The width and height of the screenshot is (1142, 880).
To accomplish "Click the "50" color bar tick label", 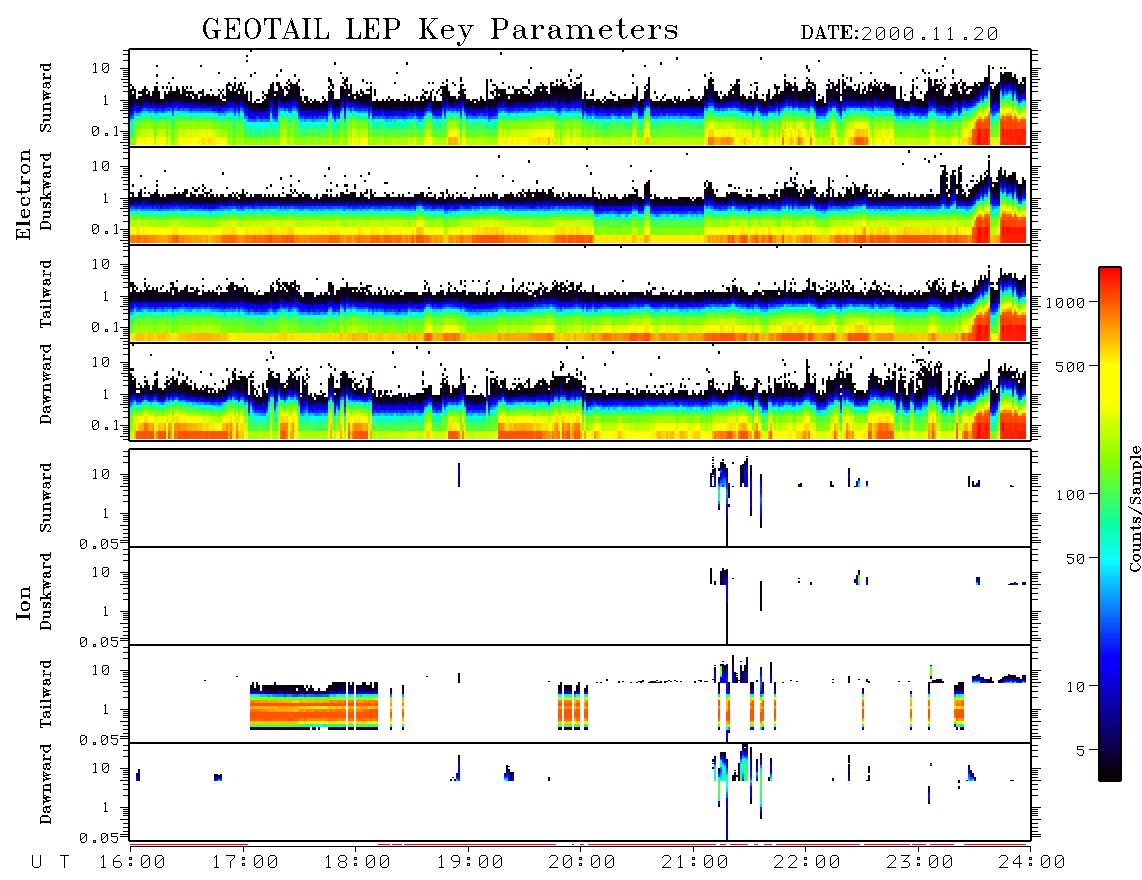I will tap(1075, 559).
